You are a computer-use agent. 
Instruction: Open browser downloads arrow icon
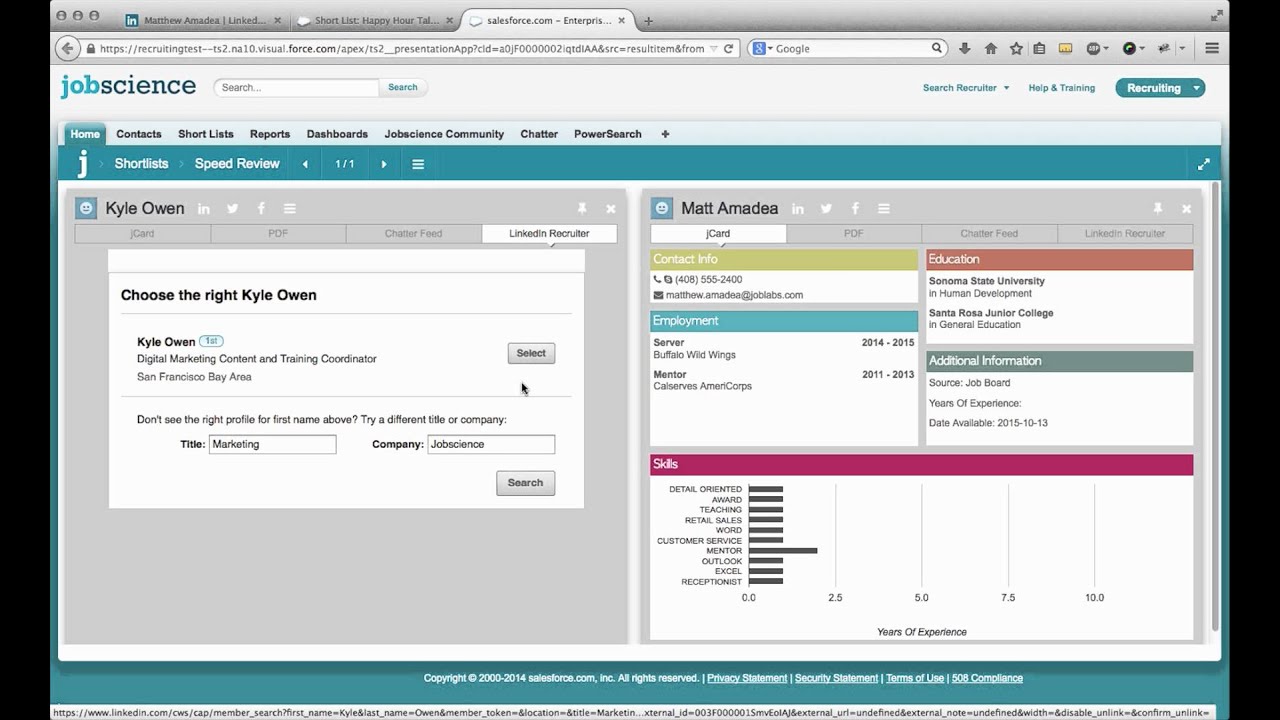965,48
